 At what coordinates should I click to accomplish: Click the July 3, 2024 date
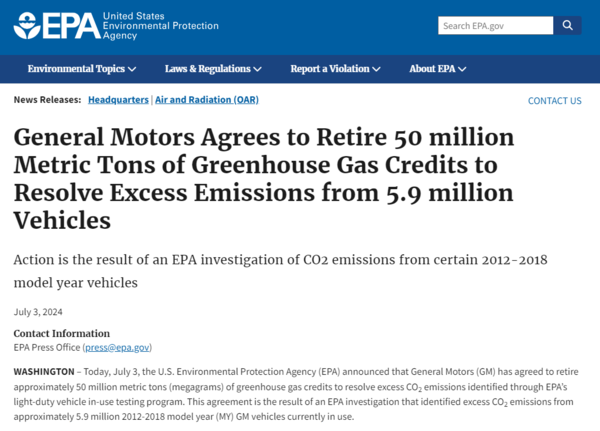tap(37, 311)
